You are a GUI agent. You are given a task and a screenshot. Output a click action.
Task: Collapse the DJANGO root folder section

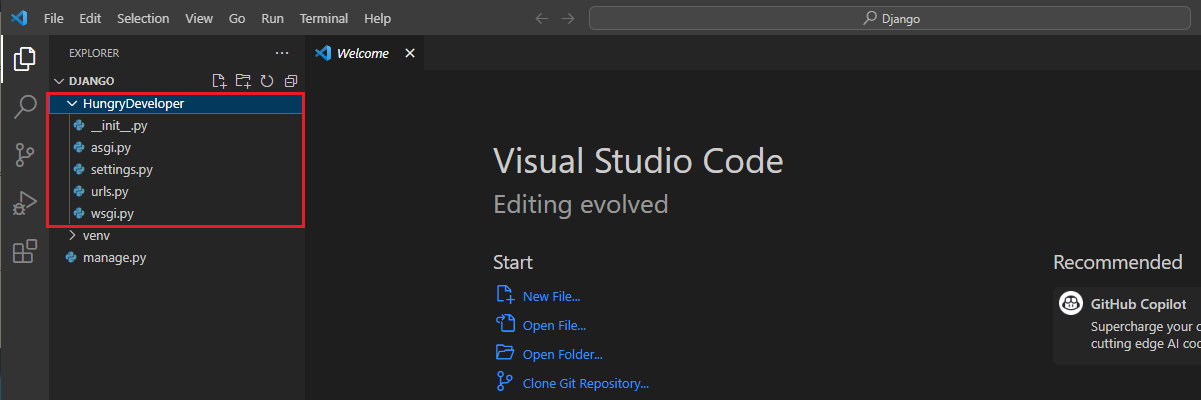[x=59, y=81]
